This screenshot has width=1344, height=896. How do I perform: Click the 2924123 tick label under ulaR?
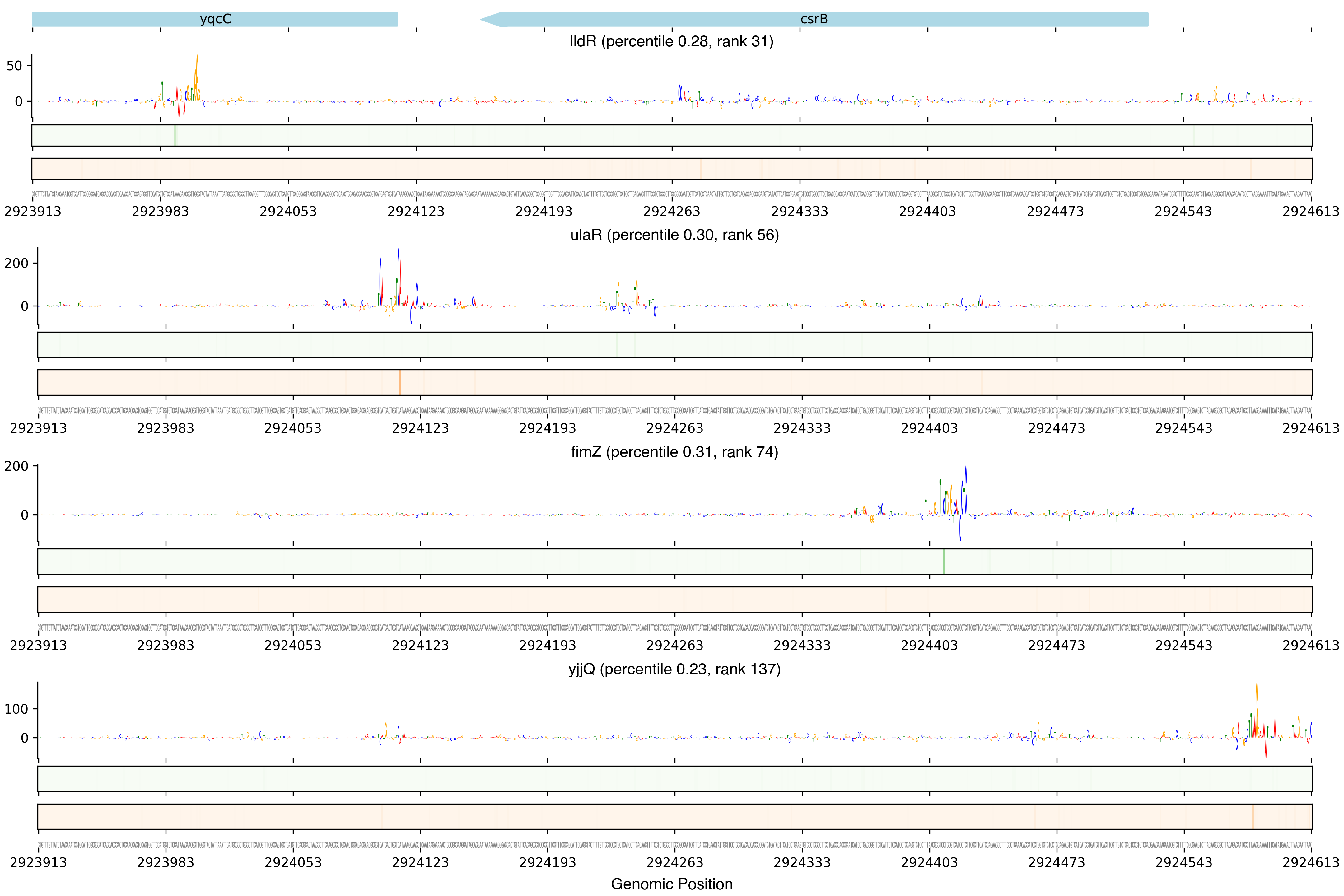coord(420,428)
